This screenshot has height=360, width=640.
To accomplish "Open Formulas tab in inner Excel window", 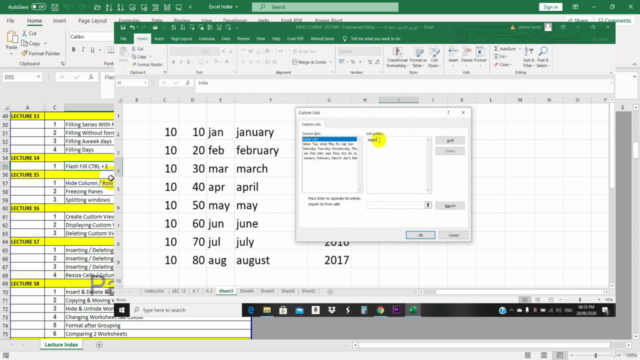I will (x=207, y=39).
